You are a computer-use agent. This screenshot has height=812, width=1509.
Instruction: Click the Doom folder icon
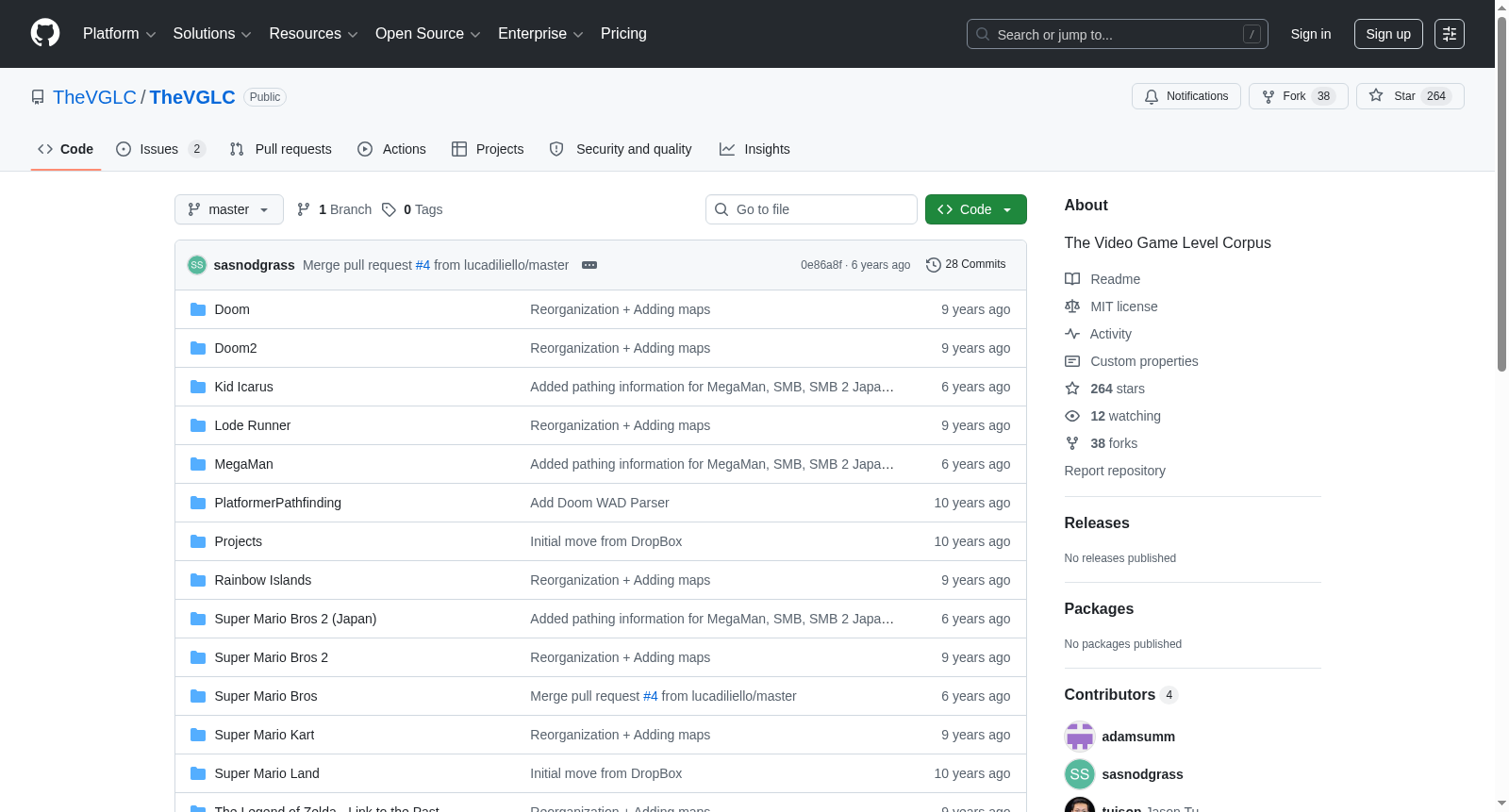click(x=198, y=309)
